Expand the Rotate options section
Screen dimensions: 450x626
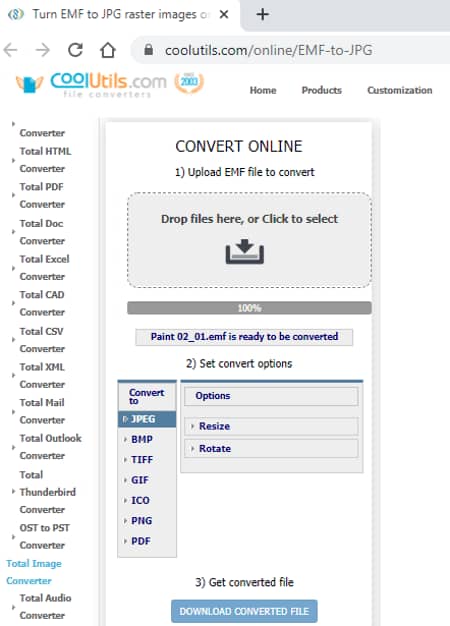click(271, 449)
